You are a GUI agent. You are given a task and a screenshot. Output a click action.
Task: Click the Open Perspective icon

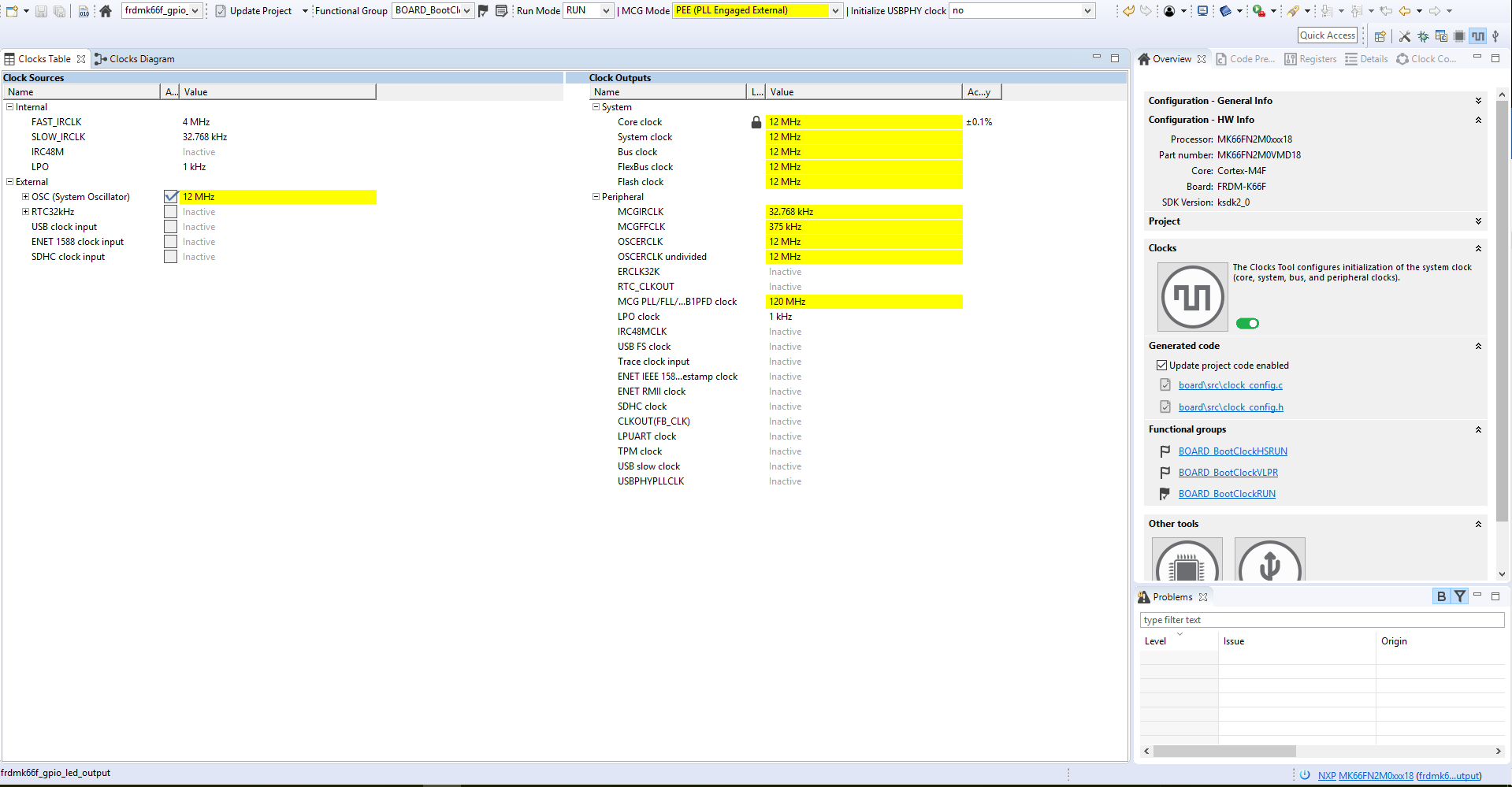[1380, 36]
